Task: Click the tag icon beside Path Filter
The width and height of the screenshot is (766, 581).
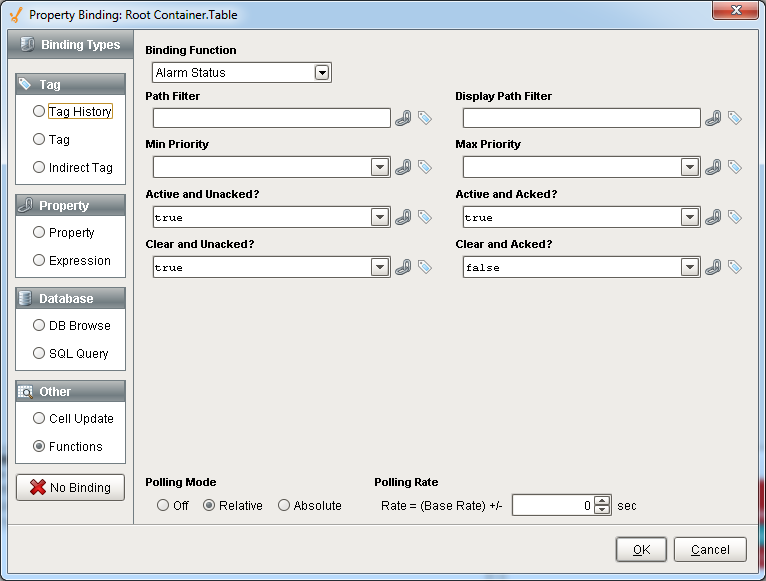Action: click(x=424, y=118)
